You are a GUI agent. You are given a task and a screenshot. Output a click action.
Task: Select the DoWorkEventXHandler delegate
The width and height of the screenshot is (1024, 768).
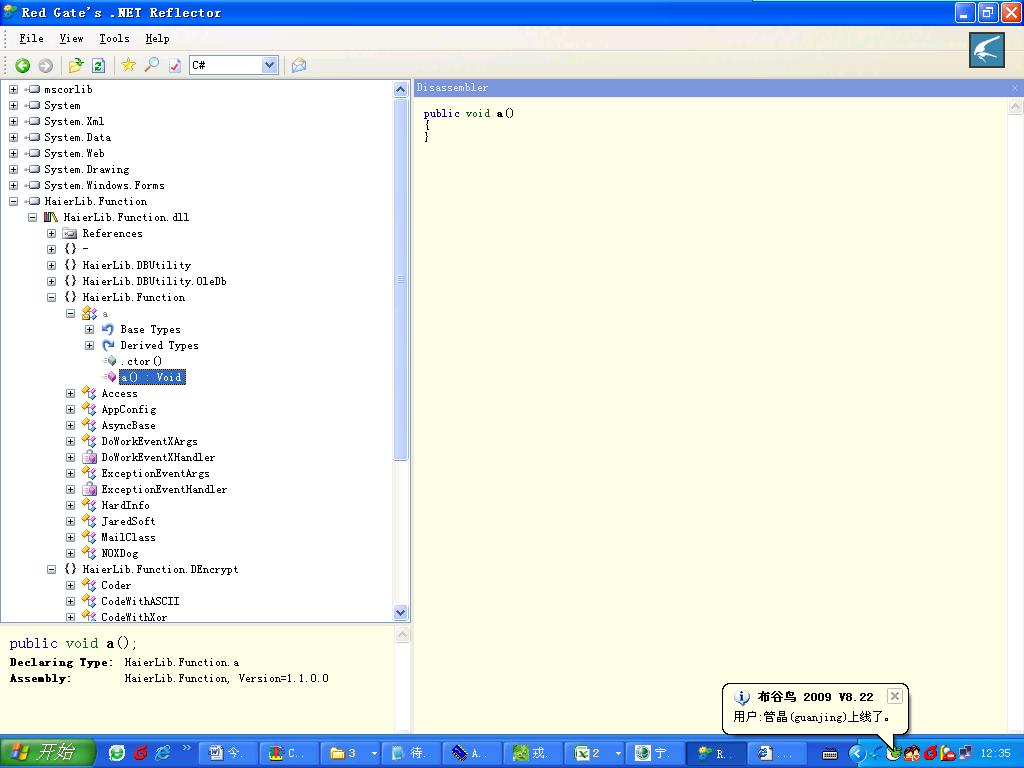[158, 458]
